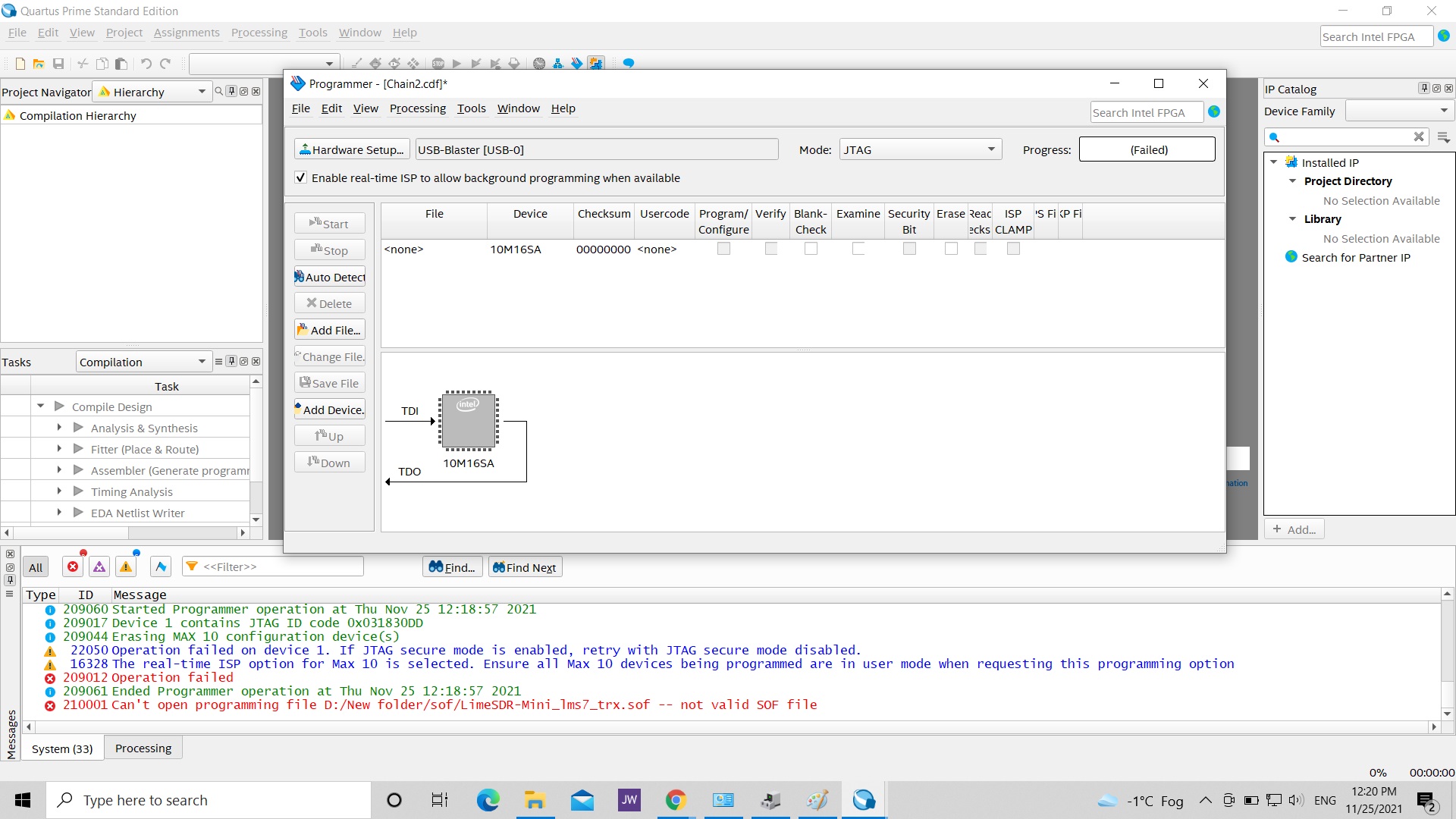This screenshot has height=819, width=1456.
Task: Open Chrome from the Windows taskbar
Action: coord(675,800)
